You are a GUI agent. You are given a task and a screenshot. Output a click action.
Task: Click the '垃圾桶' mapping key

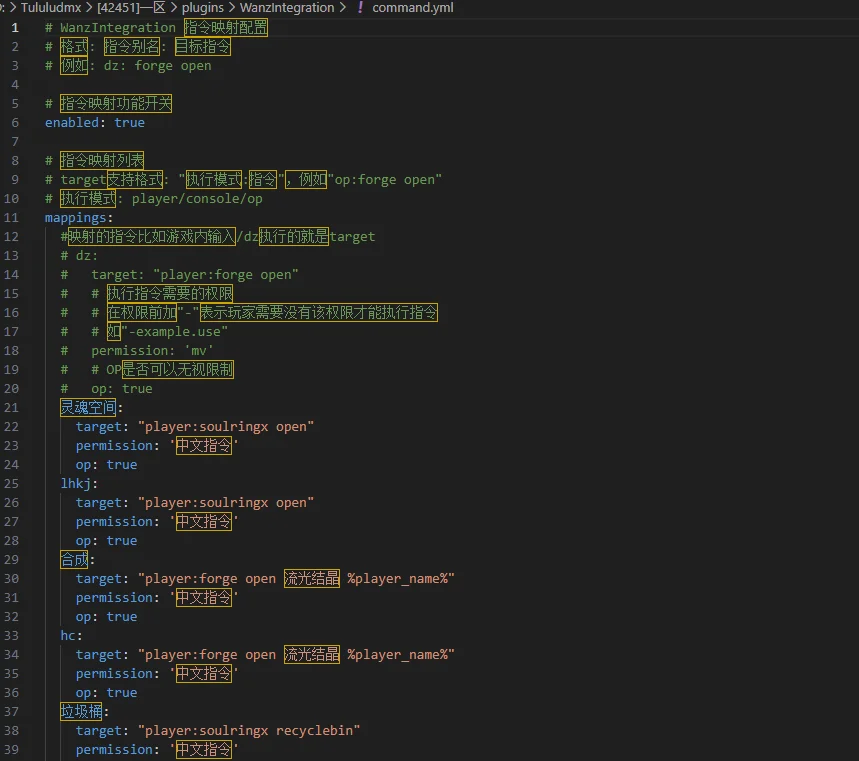81,712
